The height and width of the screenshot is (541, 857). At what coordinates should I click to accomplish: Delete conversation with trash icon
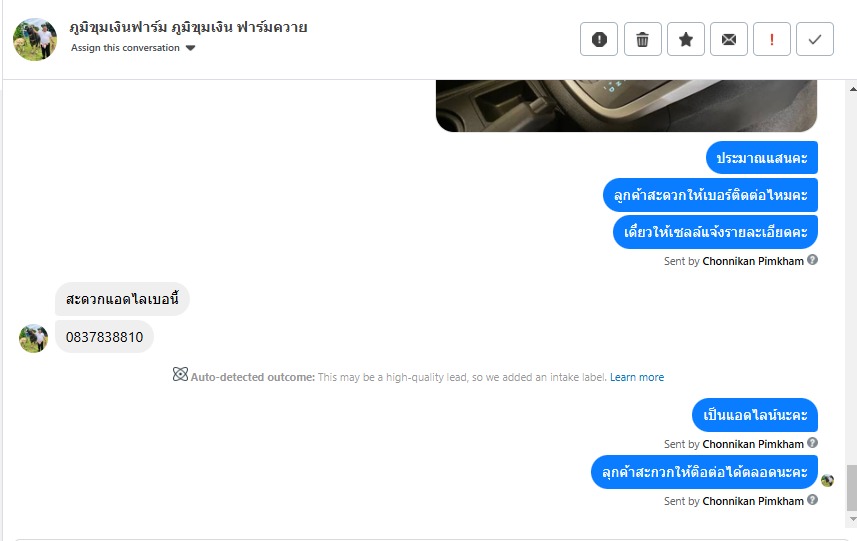[643, 39]
